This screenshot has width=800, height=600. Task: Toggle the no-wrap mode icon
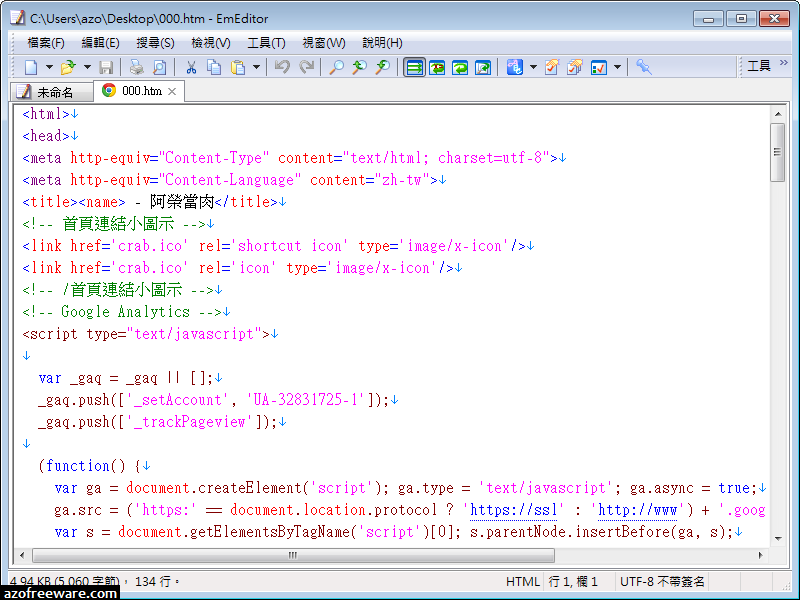point(414,67)
